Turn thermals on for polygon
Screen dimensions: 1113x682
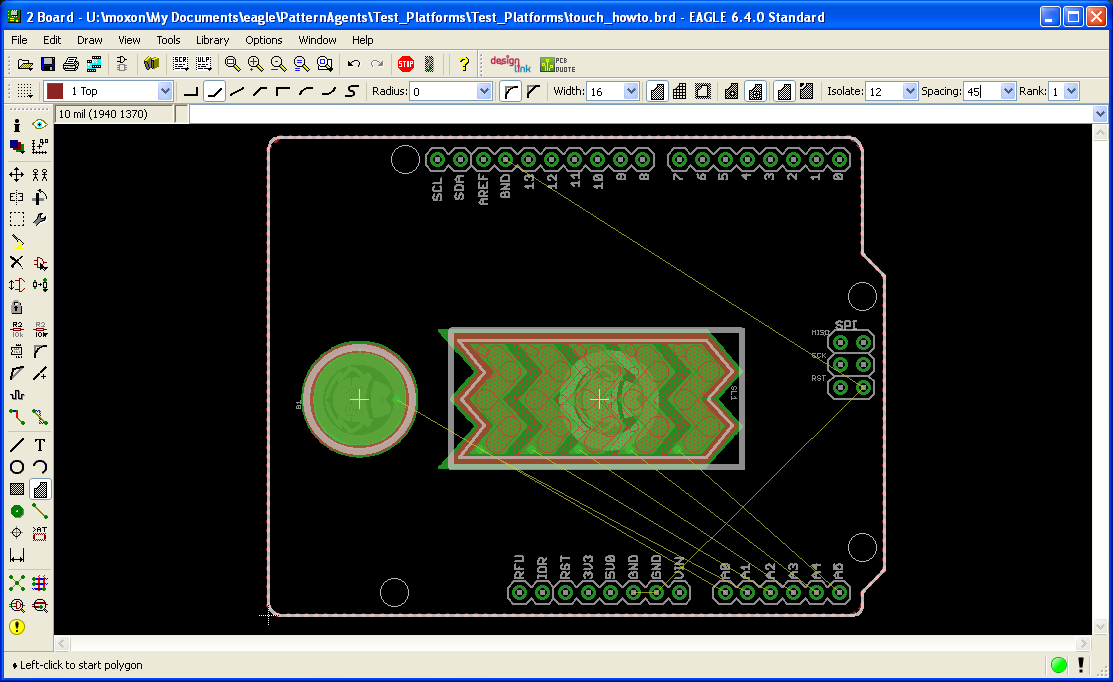[755, 91]
